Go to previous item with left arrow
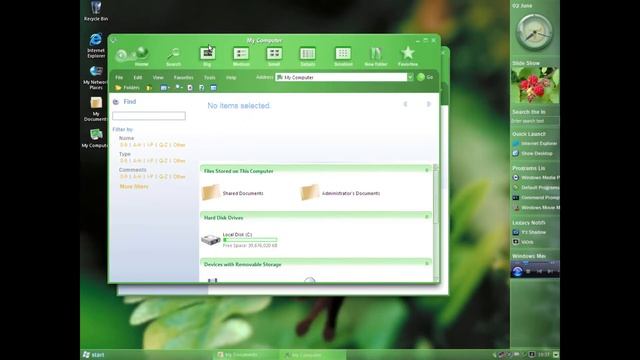 405,104
